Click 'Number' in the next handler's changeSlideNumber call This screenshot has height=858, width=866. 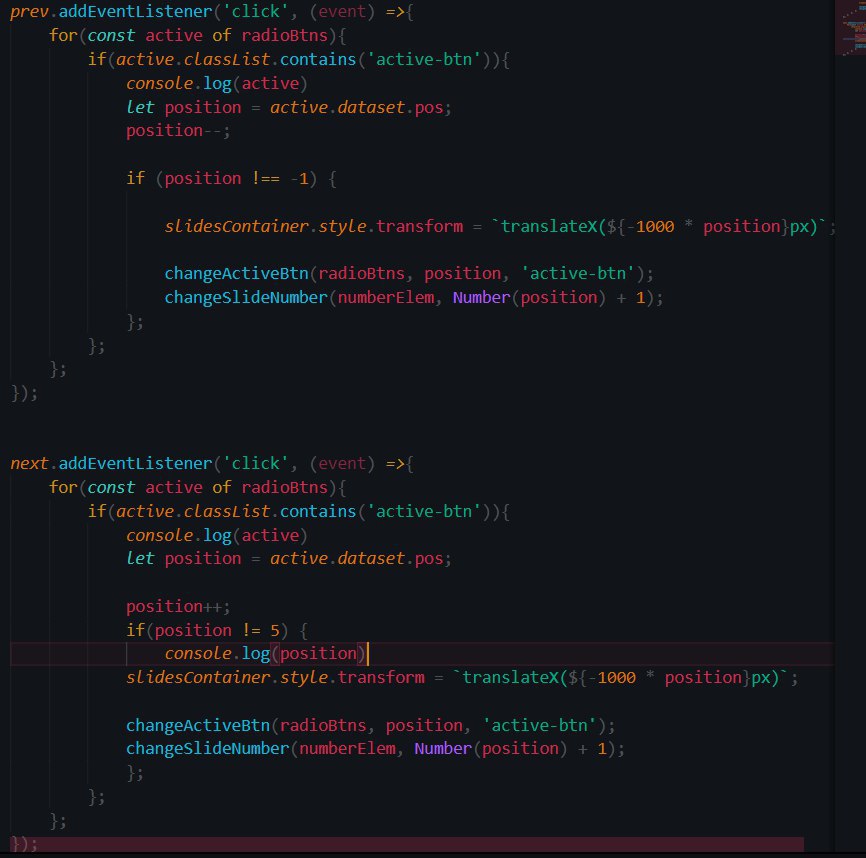tap(443, 749)
